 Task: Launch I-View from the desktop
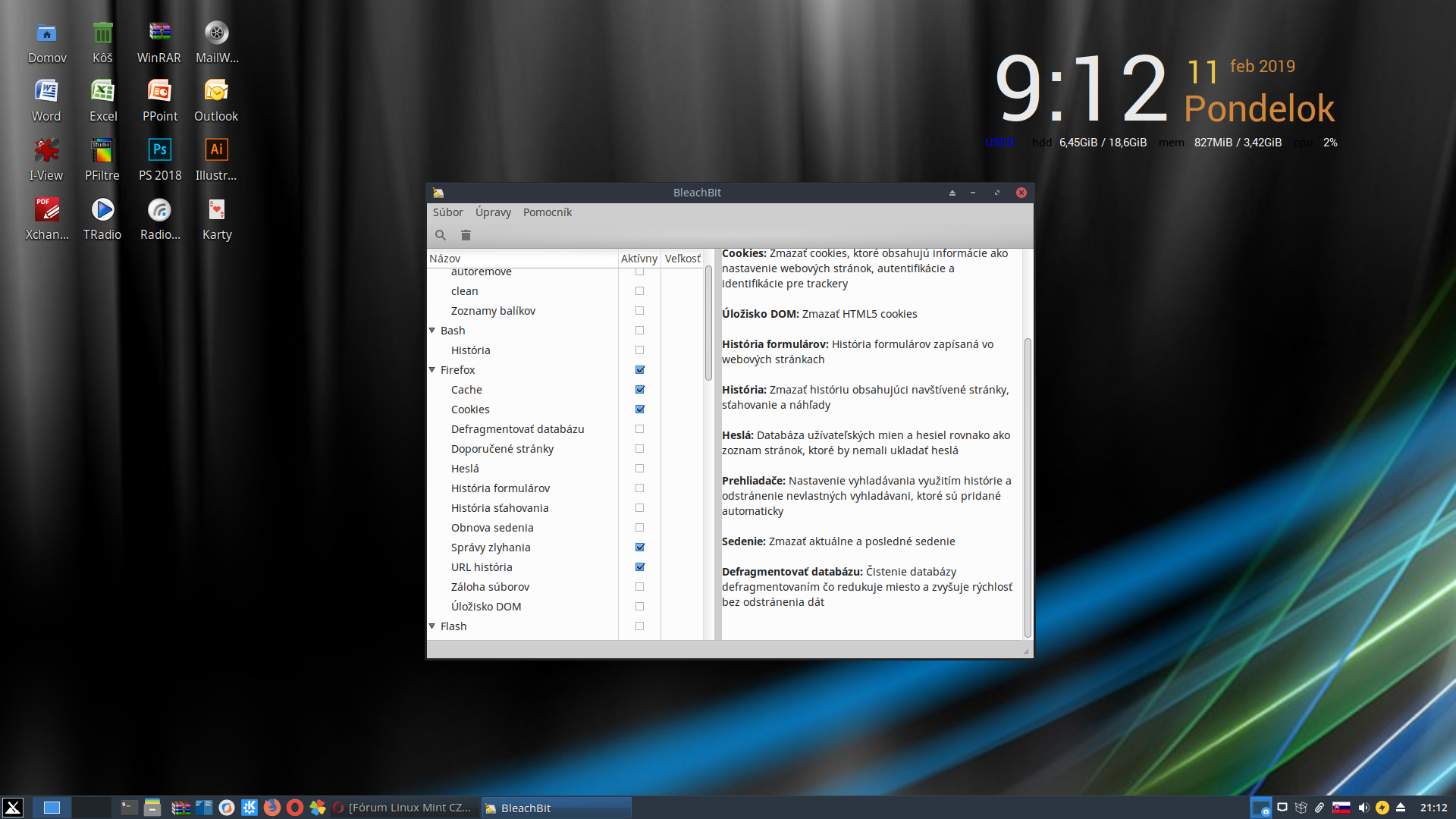(46, 161)
